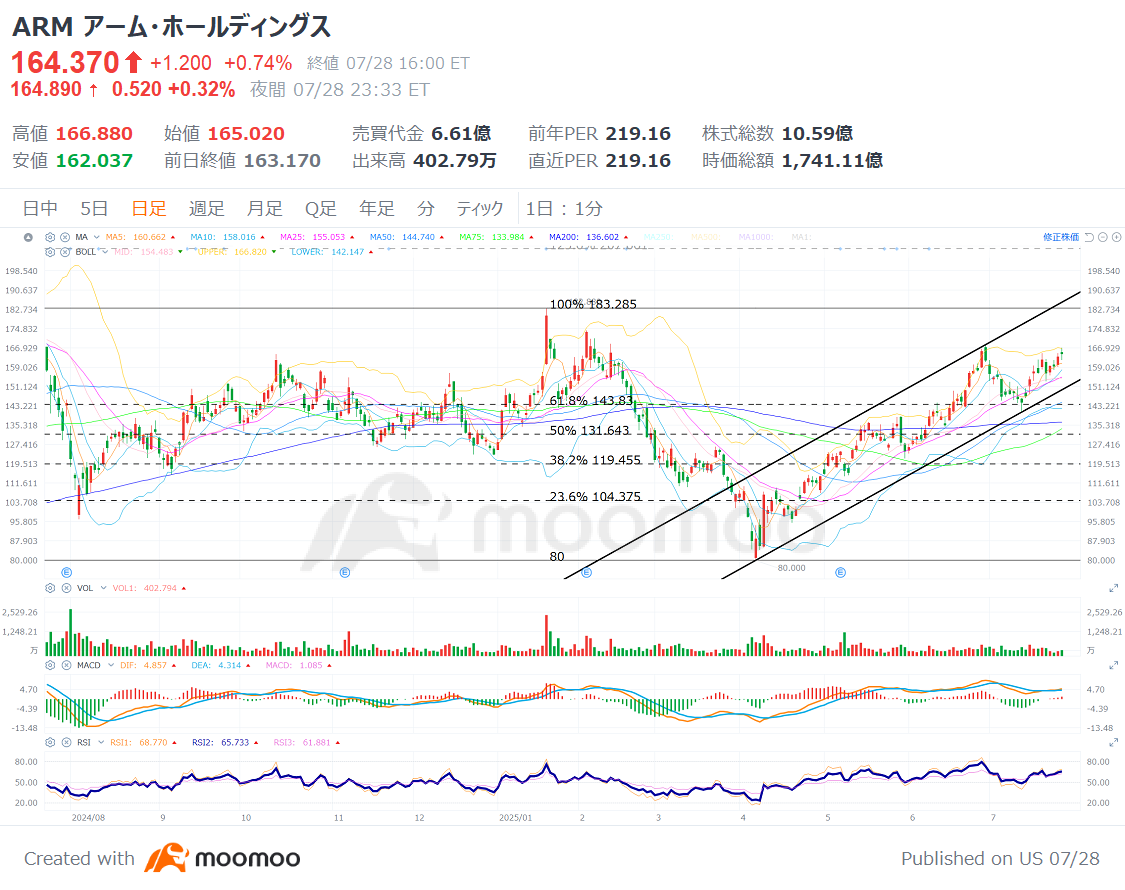Expand the RSI indicator dropdown
The height and width of the screenshot is (890, 1125).
101,742
